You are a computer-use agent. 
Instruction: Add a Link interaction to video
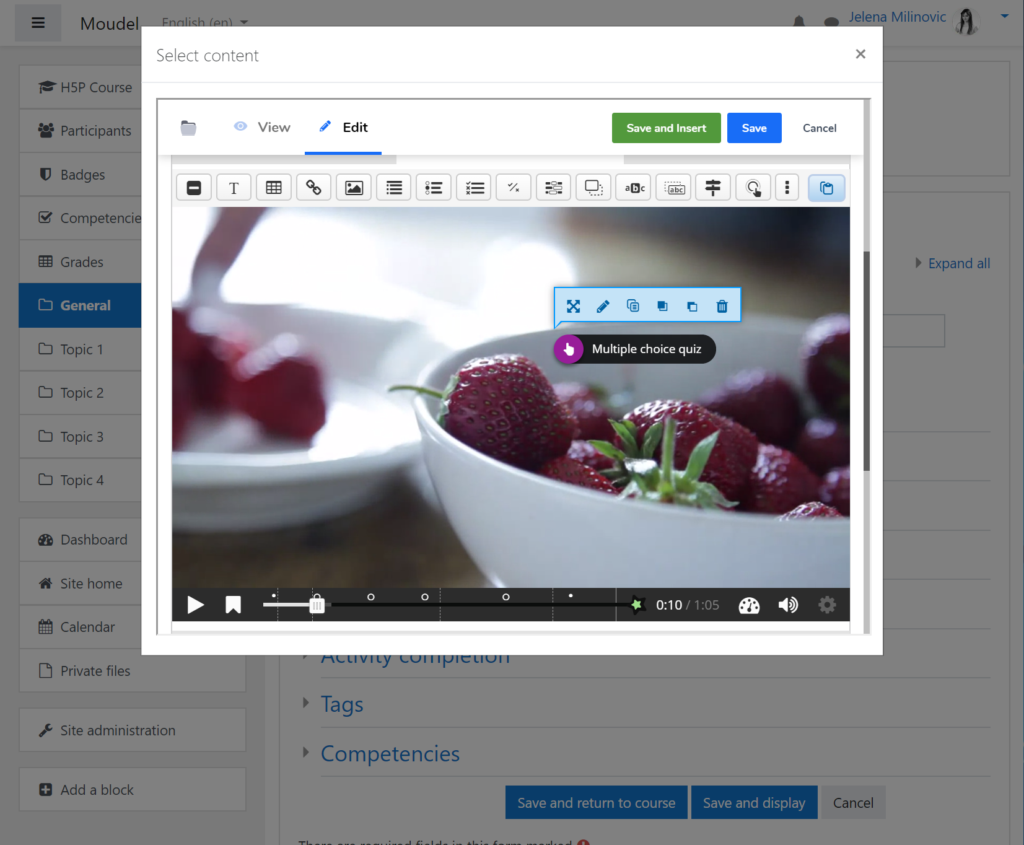[313, 188]
